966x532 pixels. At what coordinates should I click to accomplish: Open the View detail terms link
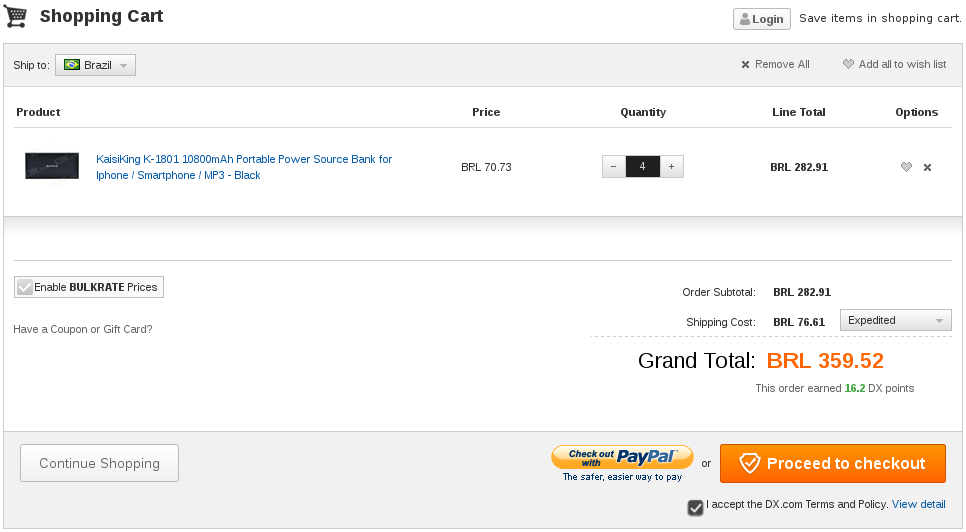pos(919,504)
